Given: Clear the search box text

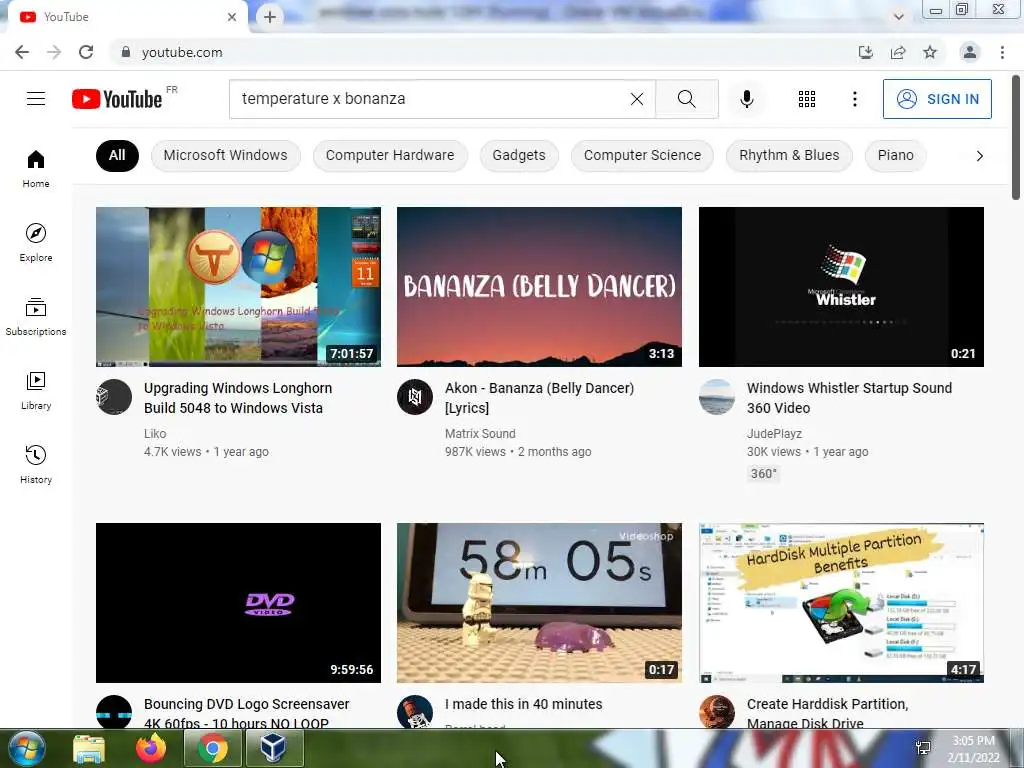Looking at the screenshot, I should (x=637, y=99).
